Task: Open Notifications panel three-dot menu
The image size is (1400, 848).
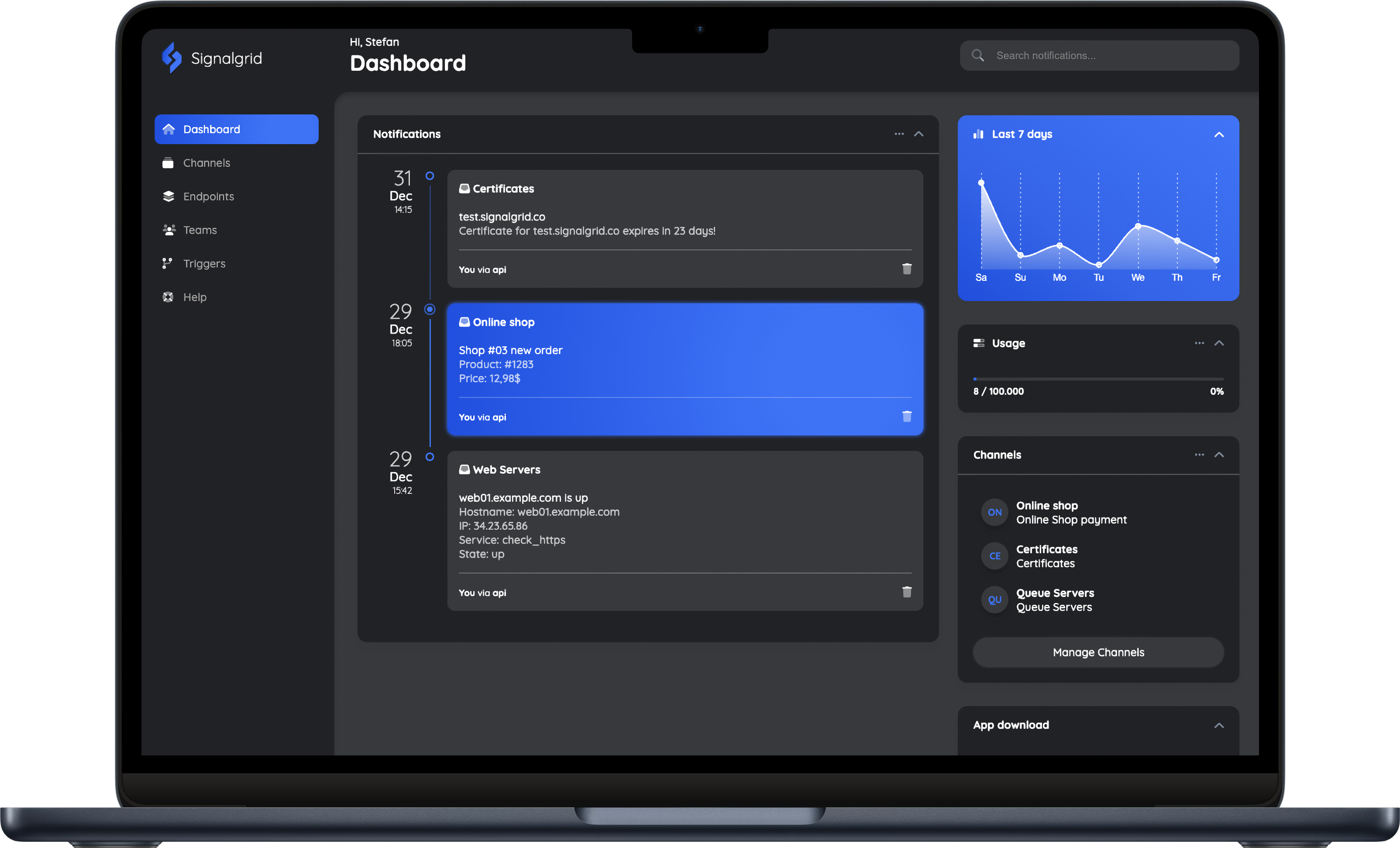Action: pyautogui.click(x=899, y=134)
